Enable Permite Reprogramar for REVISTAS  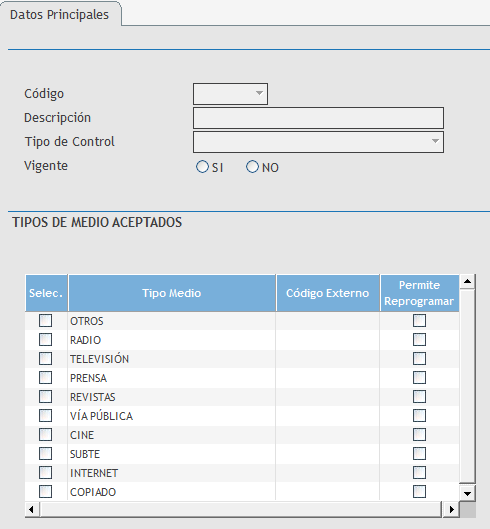419,397
